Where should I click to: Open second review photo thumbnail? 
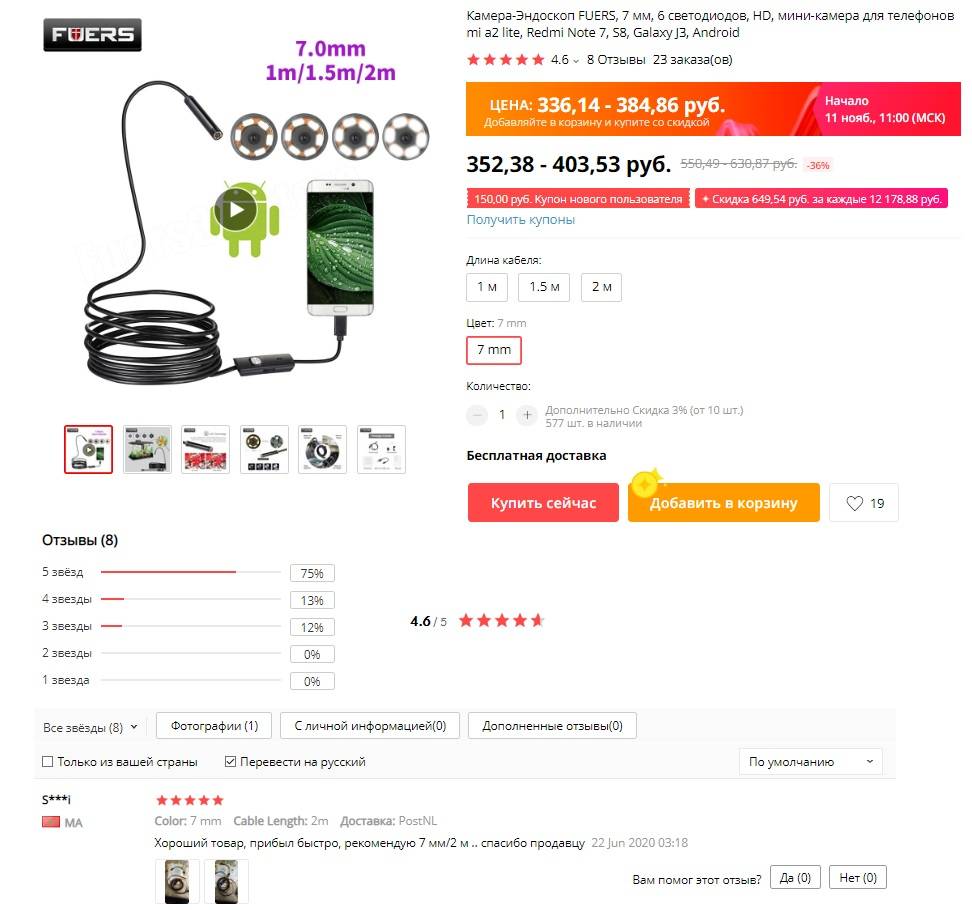pyautogui.click(x=226, y=881)
